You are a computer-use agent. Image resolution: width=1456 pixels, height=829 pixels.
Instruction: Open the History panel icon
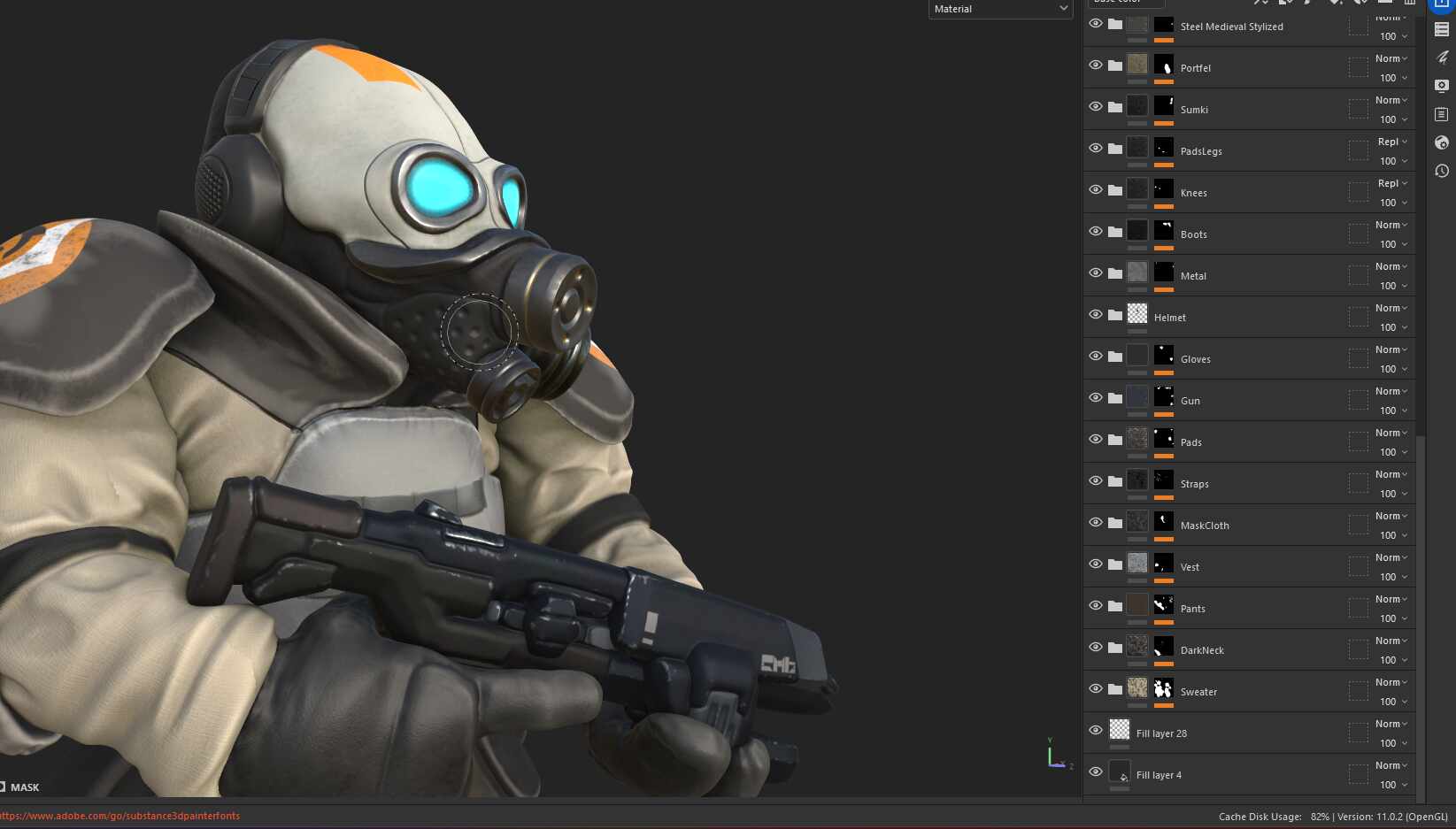1441,171
